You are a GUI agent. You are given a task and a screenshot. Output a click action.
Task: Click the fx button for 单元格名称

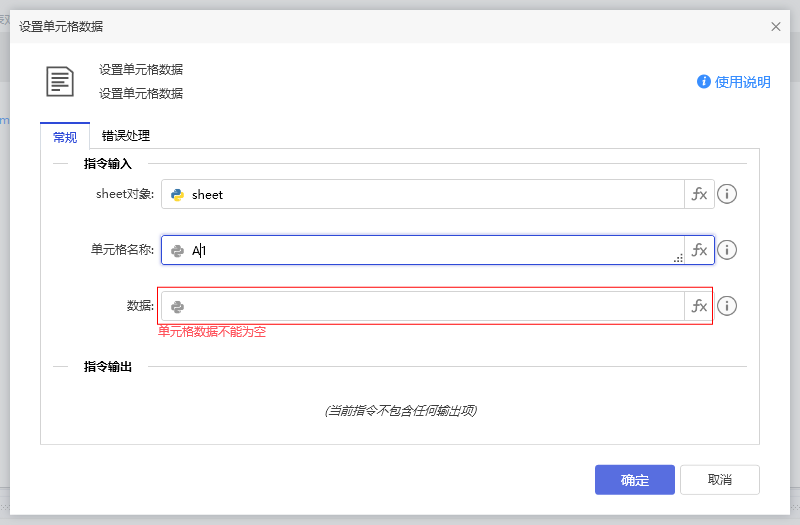pos(699,250)
